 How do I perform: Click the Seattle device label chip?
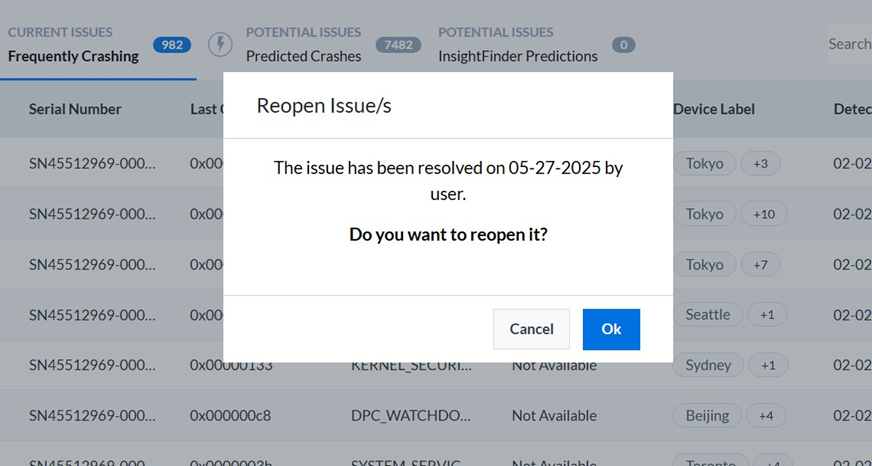707,315
